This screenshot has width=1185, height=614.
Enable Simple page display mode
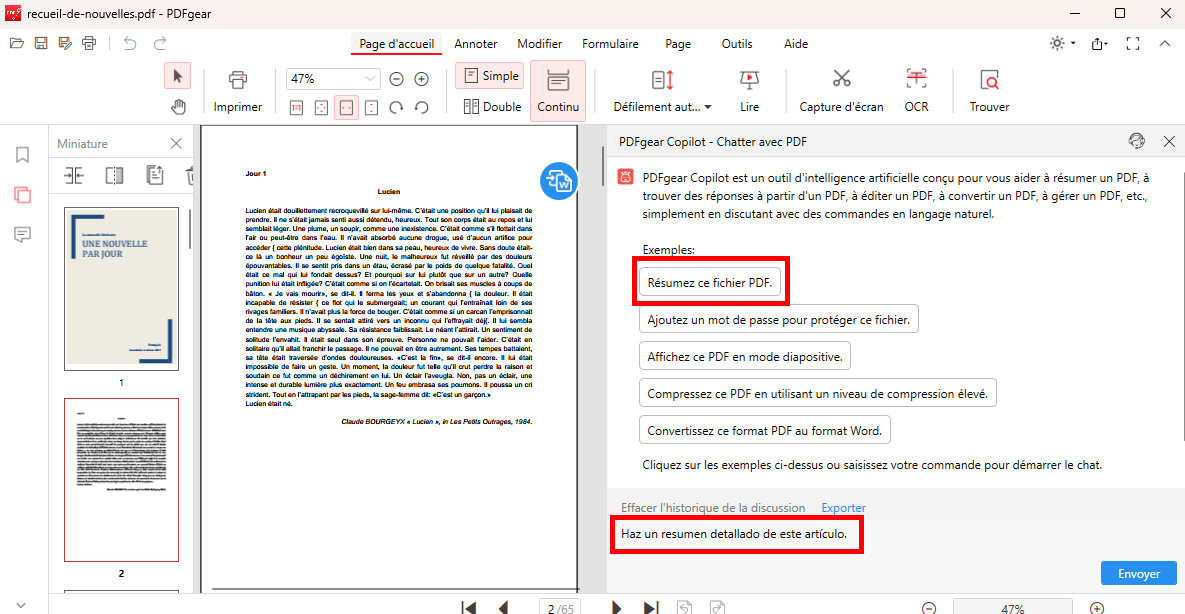(489, 75)
